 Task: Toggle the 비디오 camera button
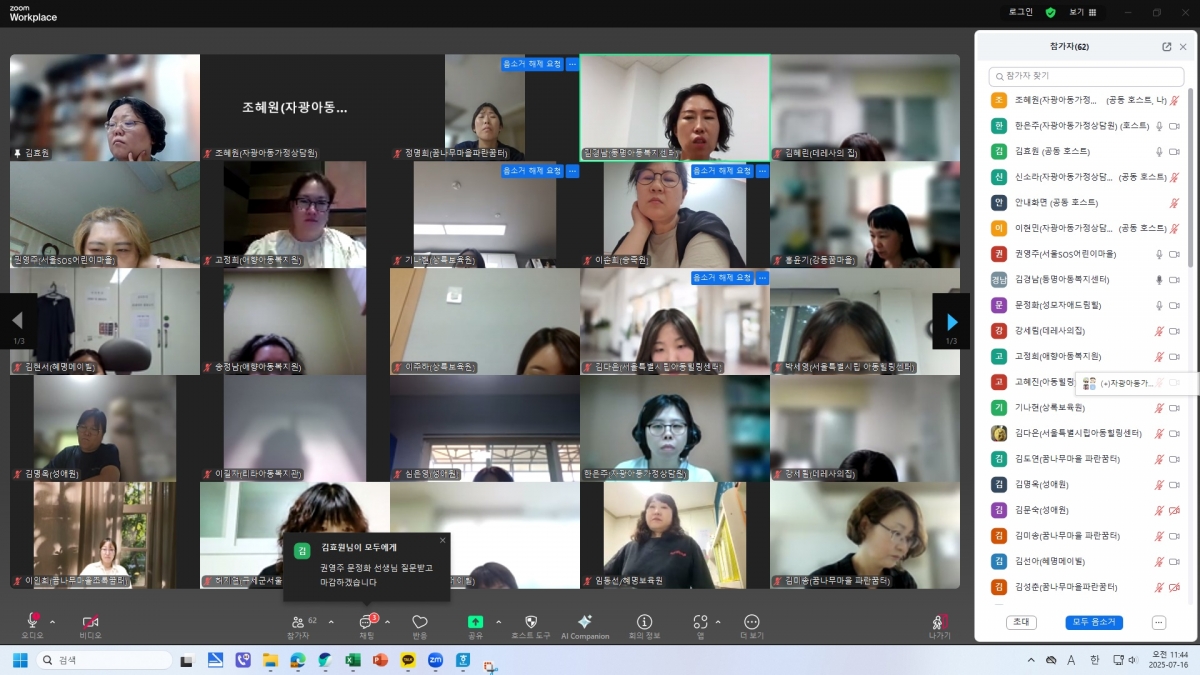[x=90, y=622]
